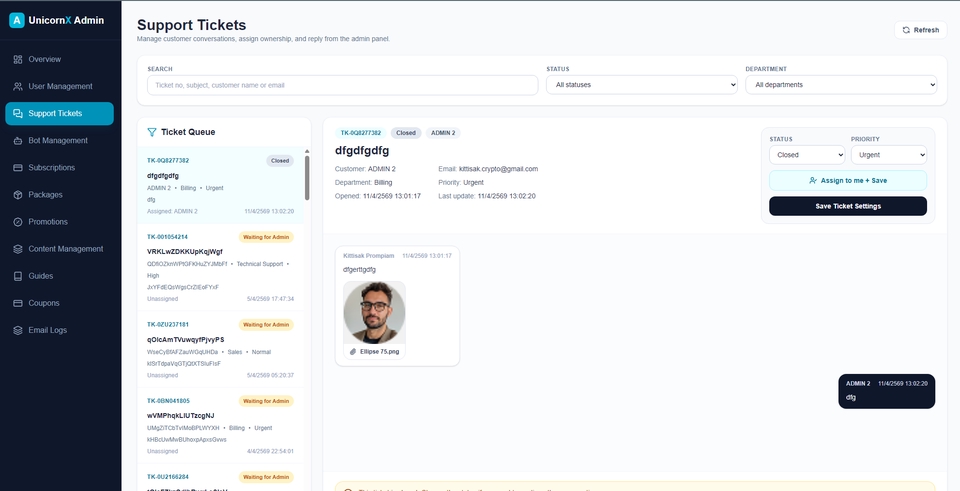Click the paperclip icon beside Ellipse 75.png
Viewport: 960px width, 491px height.
pyautogui.click(x=353, y=351)
